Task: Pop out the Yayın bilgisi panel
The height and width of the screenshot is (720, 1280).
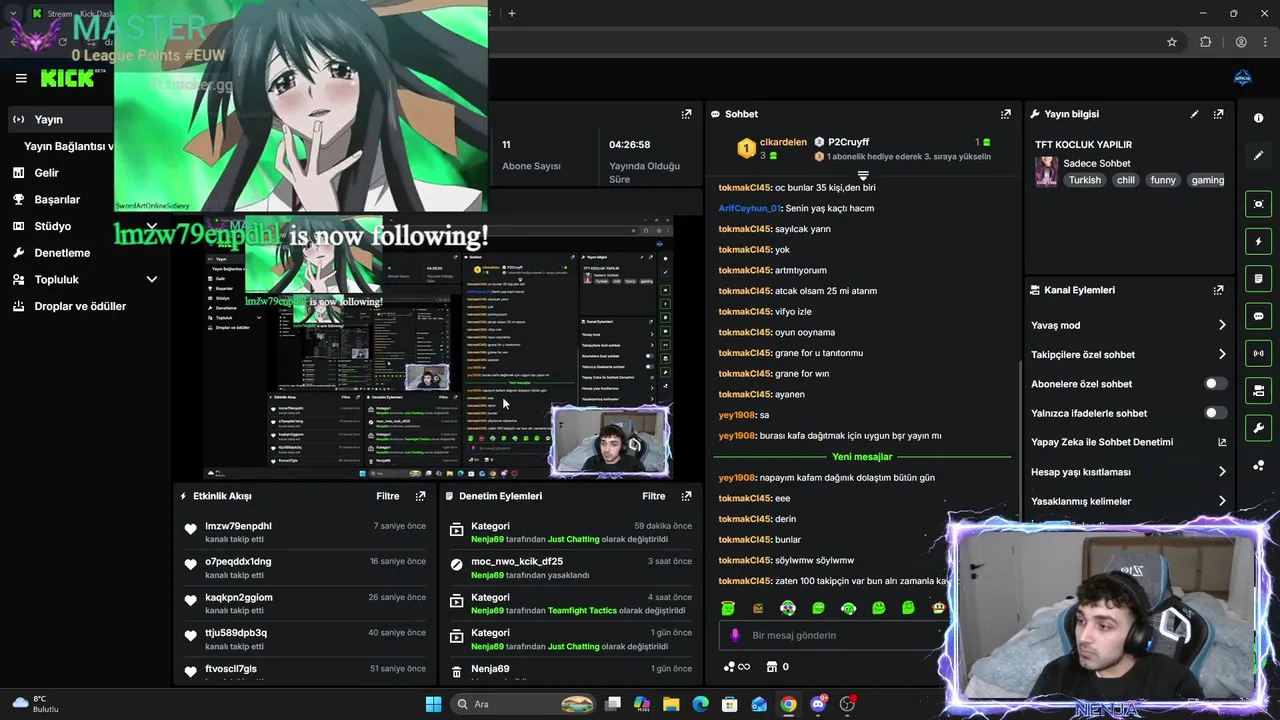Action: click(1218, 114)
